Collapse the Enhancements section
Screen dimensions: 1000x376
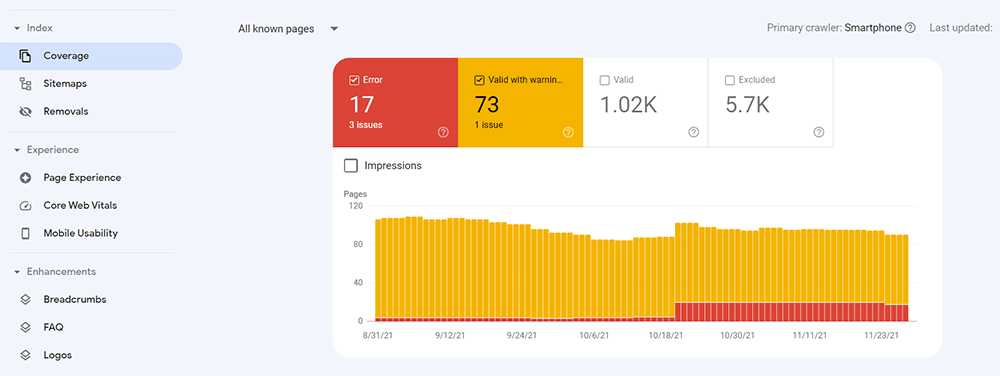pyautogui.click(x=17, y=272)
